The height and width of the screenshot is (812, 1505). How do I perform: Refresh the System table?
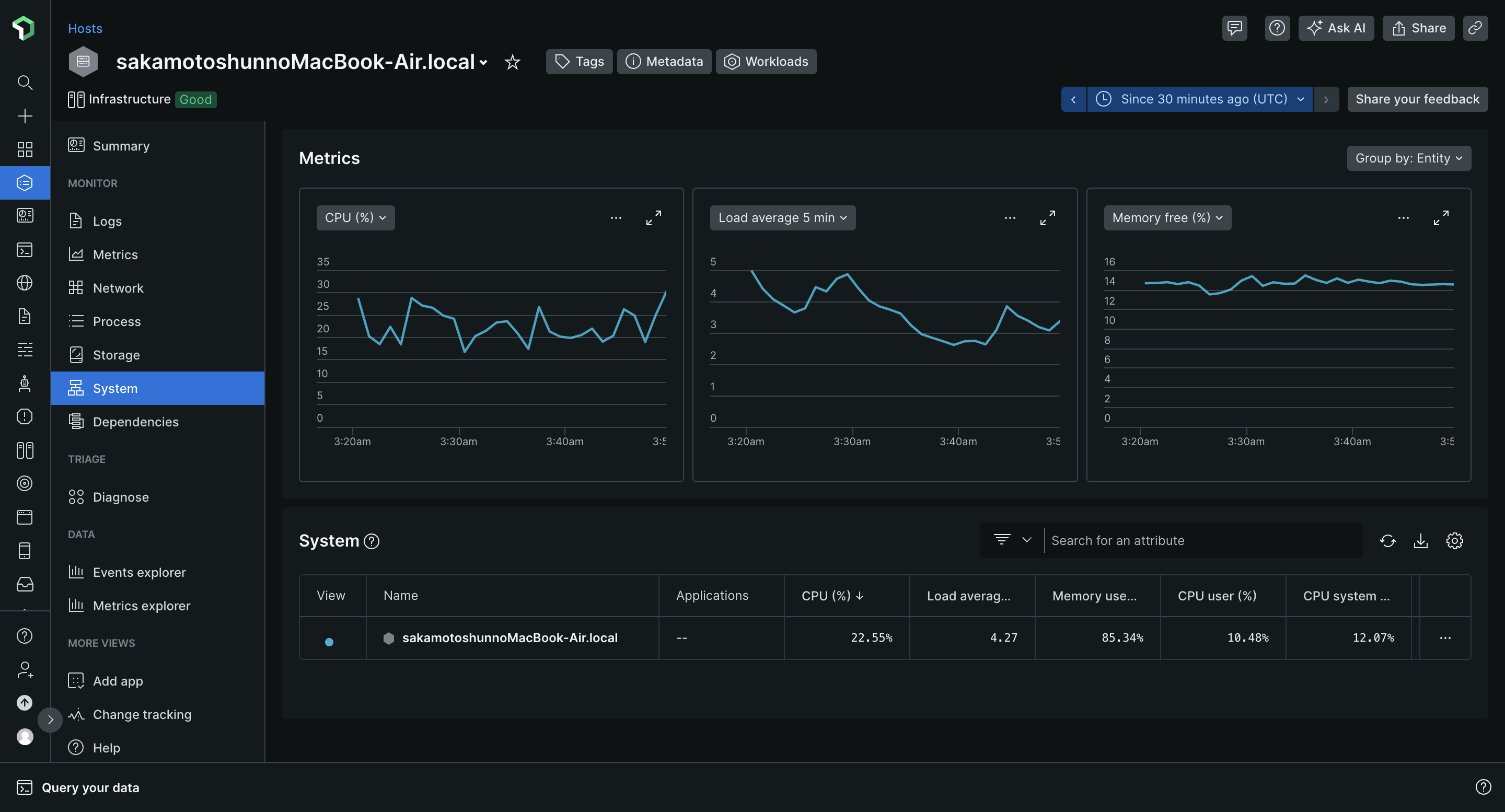tap(1387, 540)
